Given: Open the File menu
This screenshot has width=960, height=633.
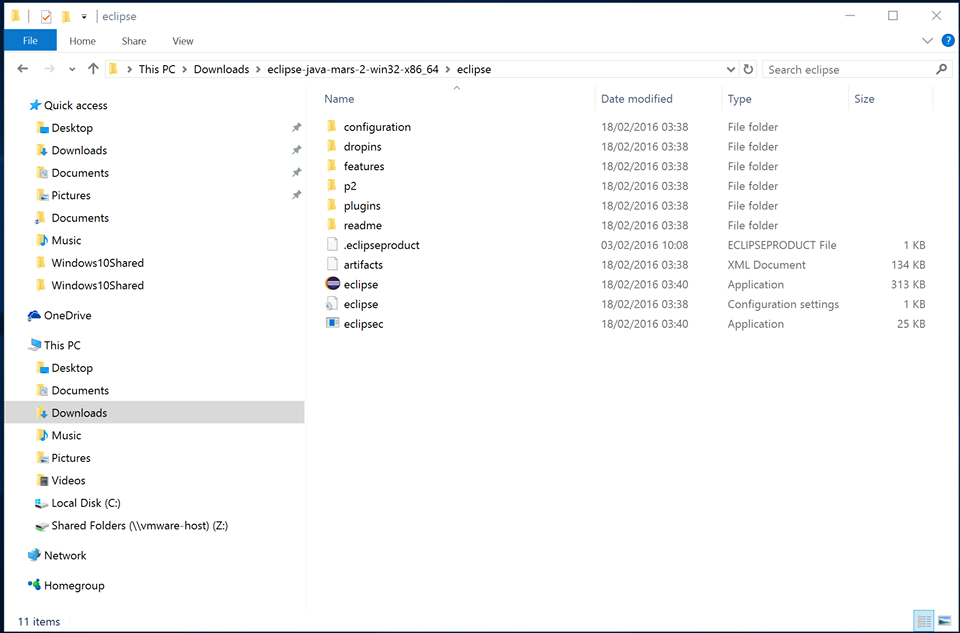Looking at the screenshot, I should [30, 41].
